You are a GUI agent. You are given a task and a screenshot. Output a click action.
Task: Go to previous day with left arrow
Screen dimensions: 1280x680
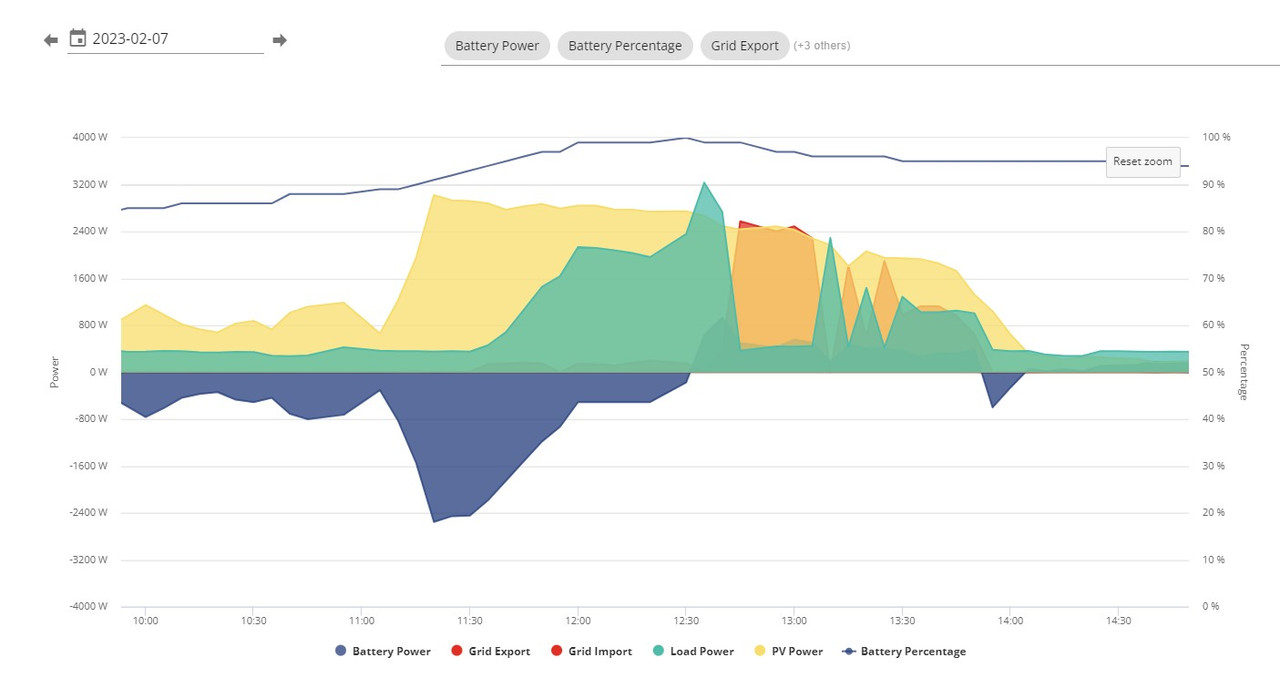(51, 40)
